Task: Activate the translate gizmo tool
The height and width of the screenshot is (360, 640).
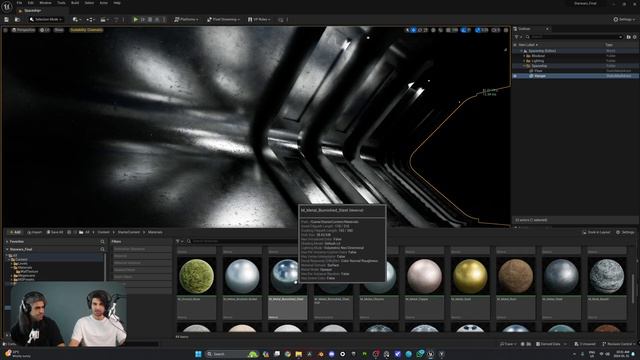Action: (413, 30)
